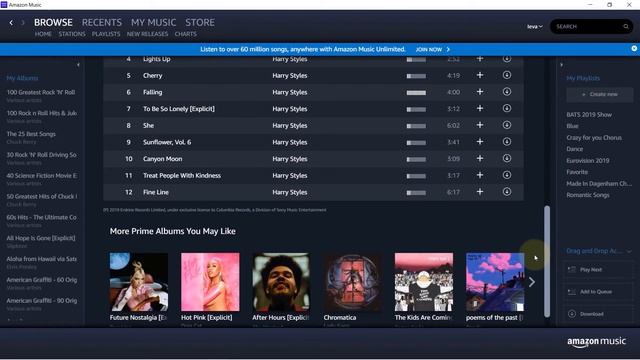
Task: Open 'All Hope Is Gone [Explicit]' album
Action: click(41, 238)
